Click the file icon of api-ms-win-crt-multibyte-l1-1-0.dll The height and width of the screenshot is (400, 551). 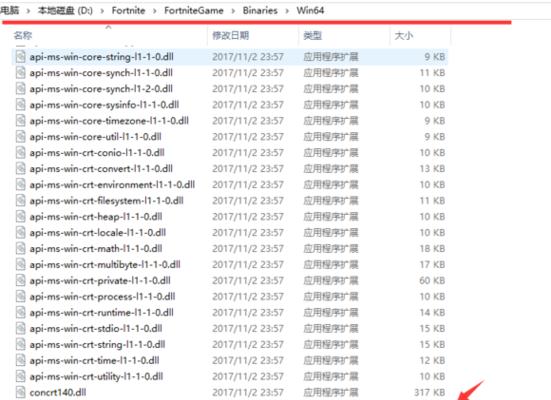pyautogui.click(x=21, y=265)
